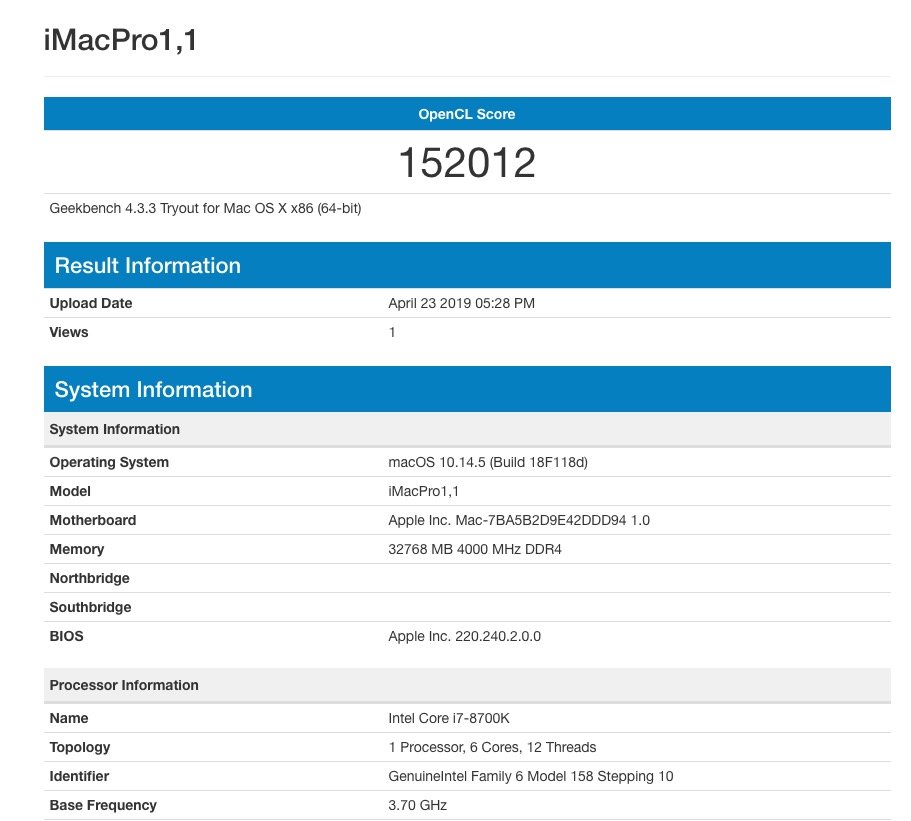Viewport: 911px width, 821px height.
Task: Click the Motherboard label
Action: tap(93, 521)
